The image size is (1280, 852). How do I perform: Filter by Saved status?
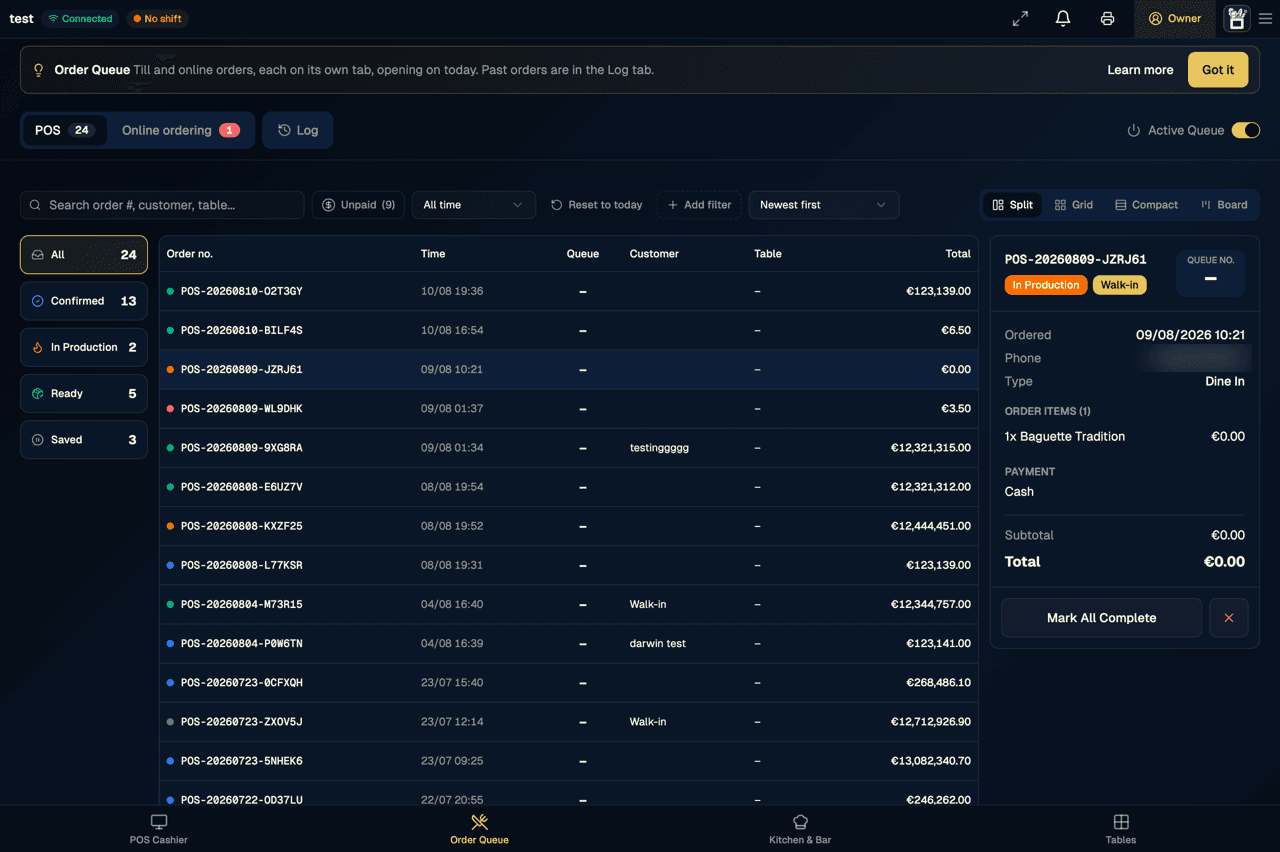(84, 440)
